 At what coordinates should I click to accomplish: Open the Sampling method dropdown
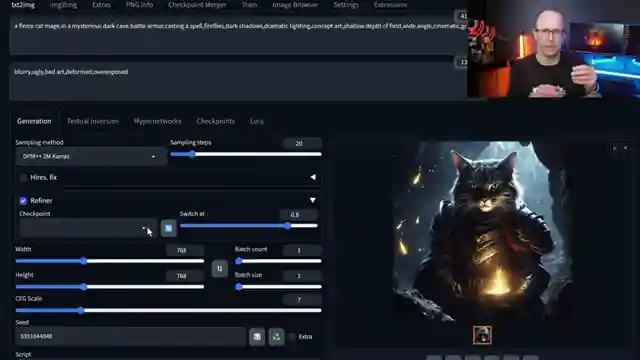coord(91,156)
